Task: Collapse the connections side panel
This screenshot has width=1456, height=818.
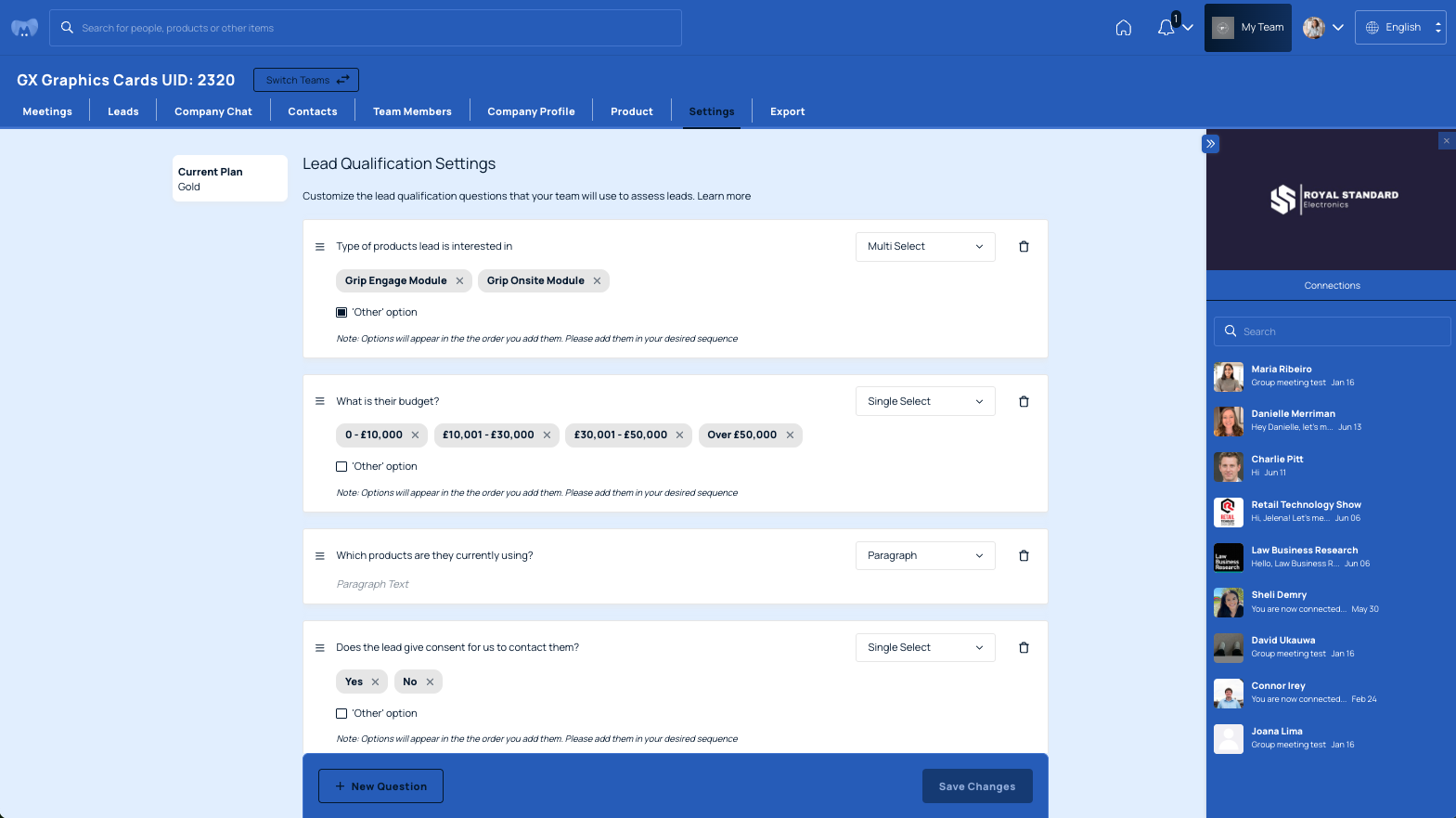Action: [1210, 144]
